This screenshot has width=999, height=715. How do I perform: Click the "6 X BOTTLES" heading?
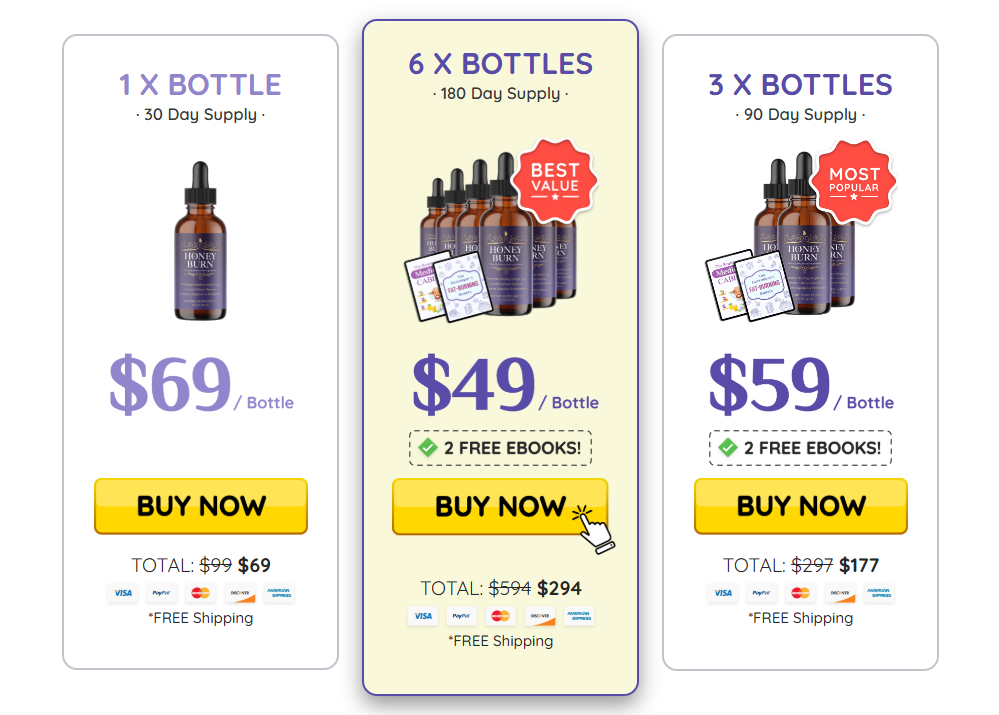[x=500, y=63]
